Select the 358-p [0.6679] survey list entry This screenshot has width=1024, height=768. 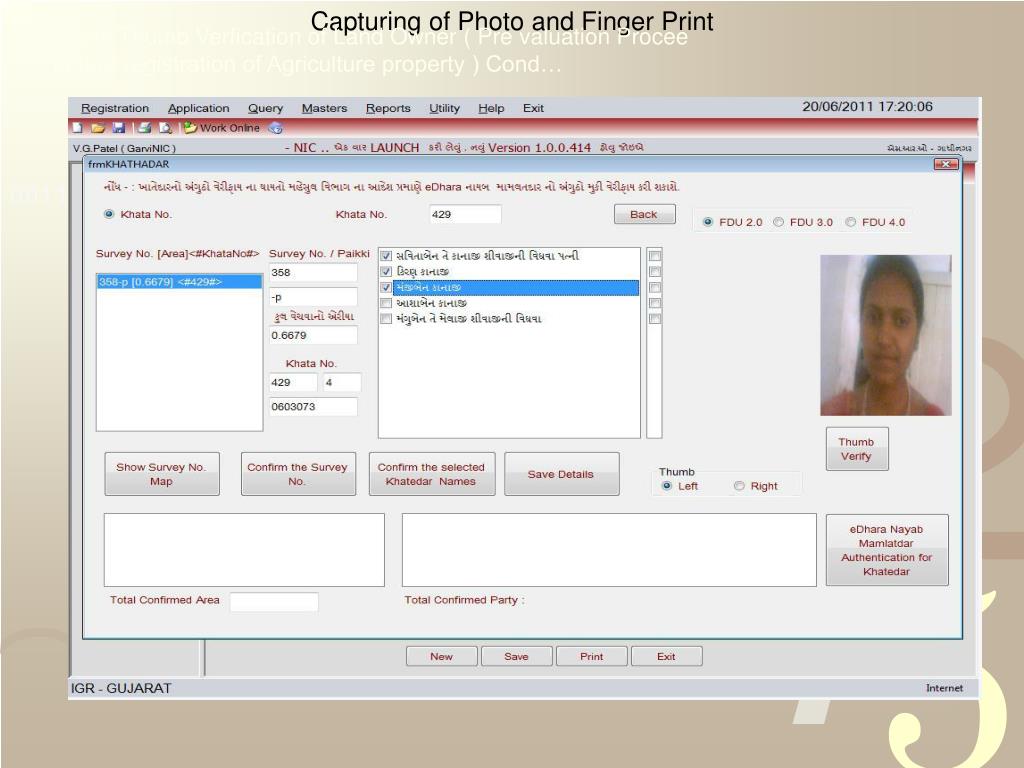(179, 282)
